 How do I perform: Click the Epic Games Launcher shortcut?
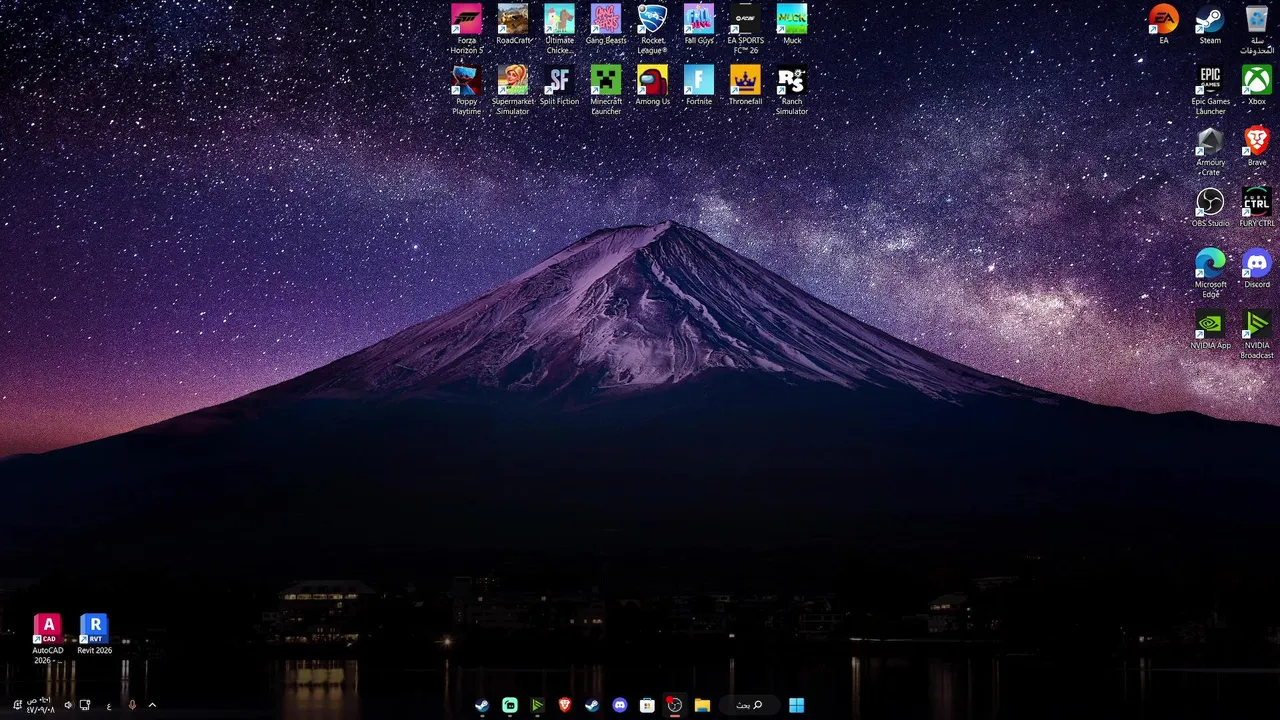pyautogui.click(x=1210, y=91)
